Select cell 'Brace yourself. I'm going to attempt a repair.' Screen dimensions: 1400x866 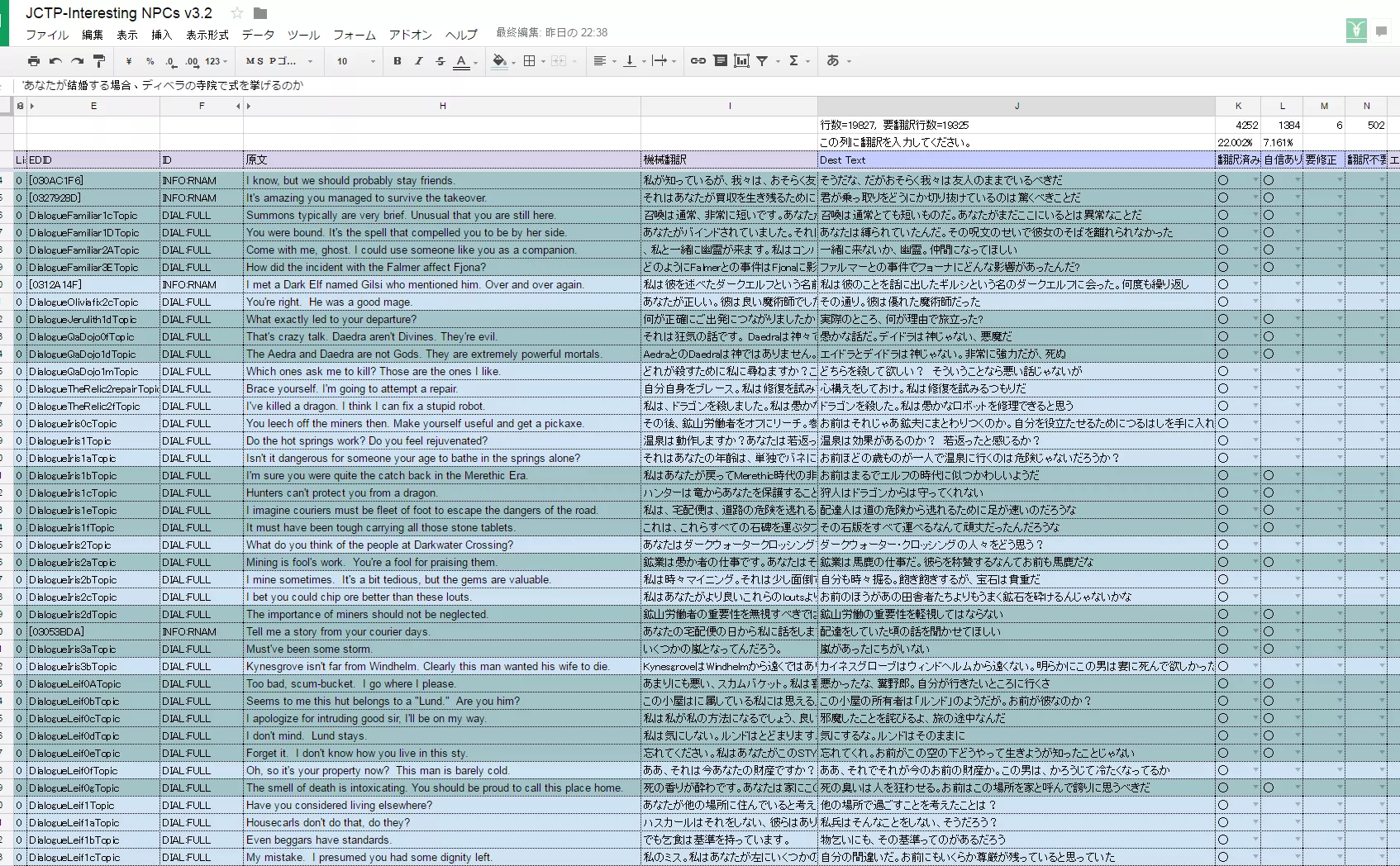442,388
